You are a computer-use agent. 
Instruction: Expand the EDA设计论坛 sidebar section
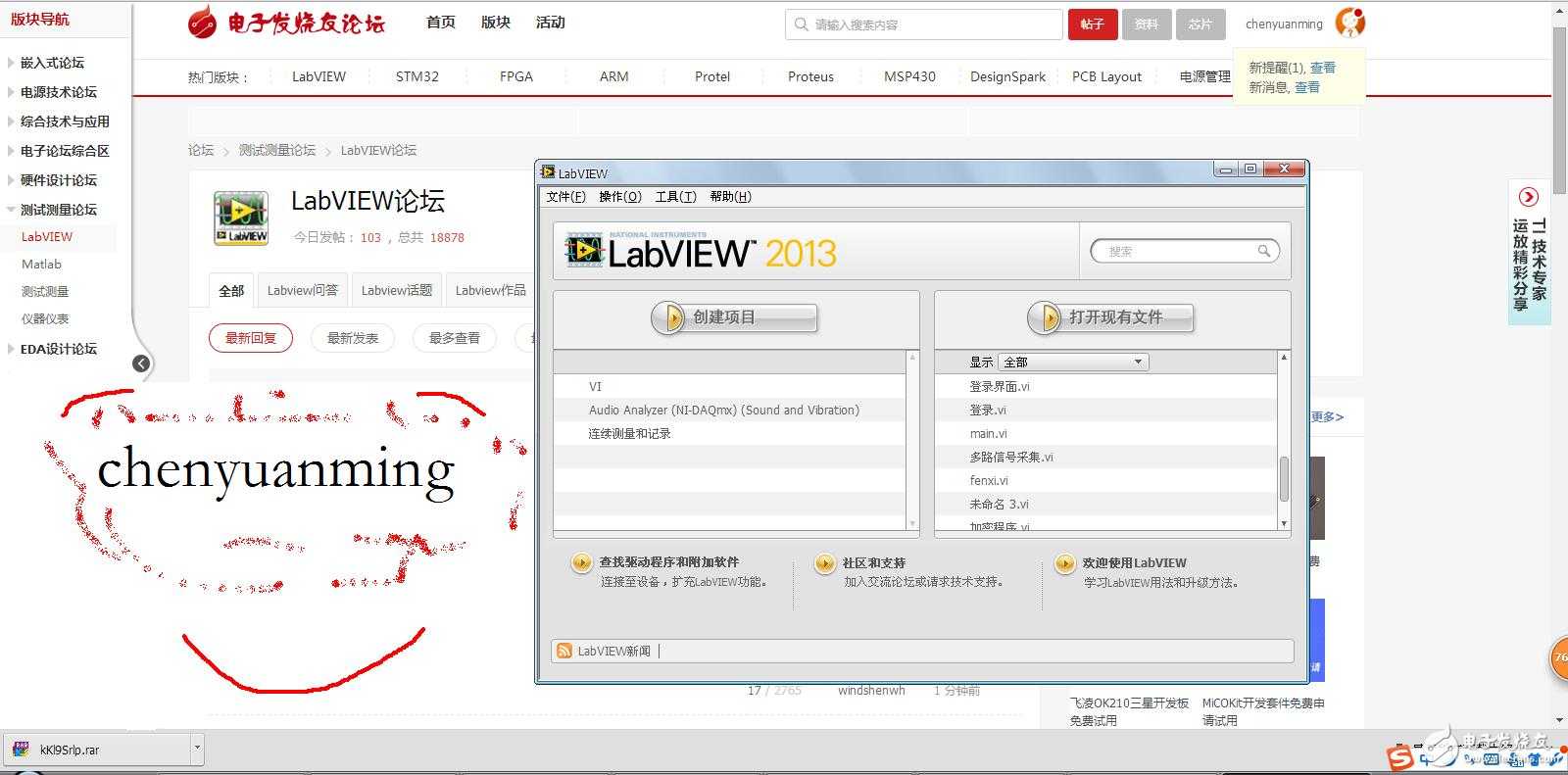(11, 349)
